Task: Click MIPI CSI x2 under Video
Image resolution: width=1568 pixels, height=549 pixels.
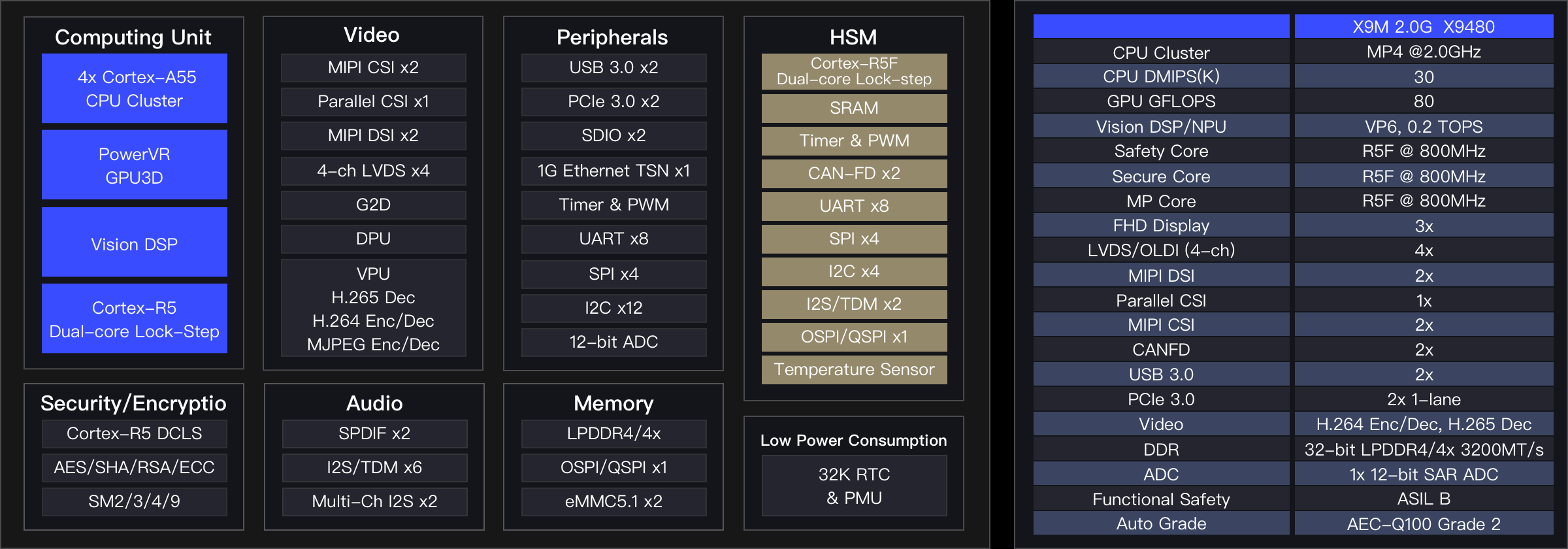Action: 373,68
